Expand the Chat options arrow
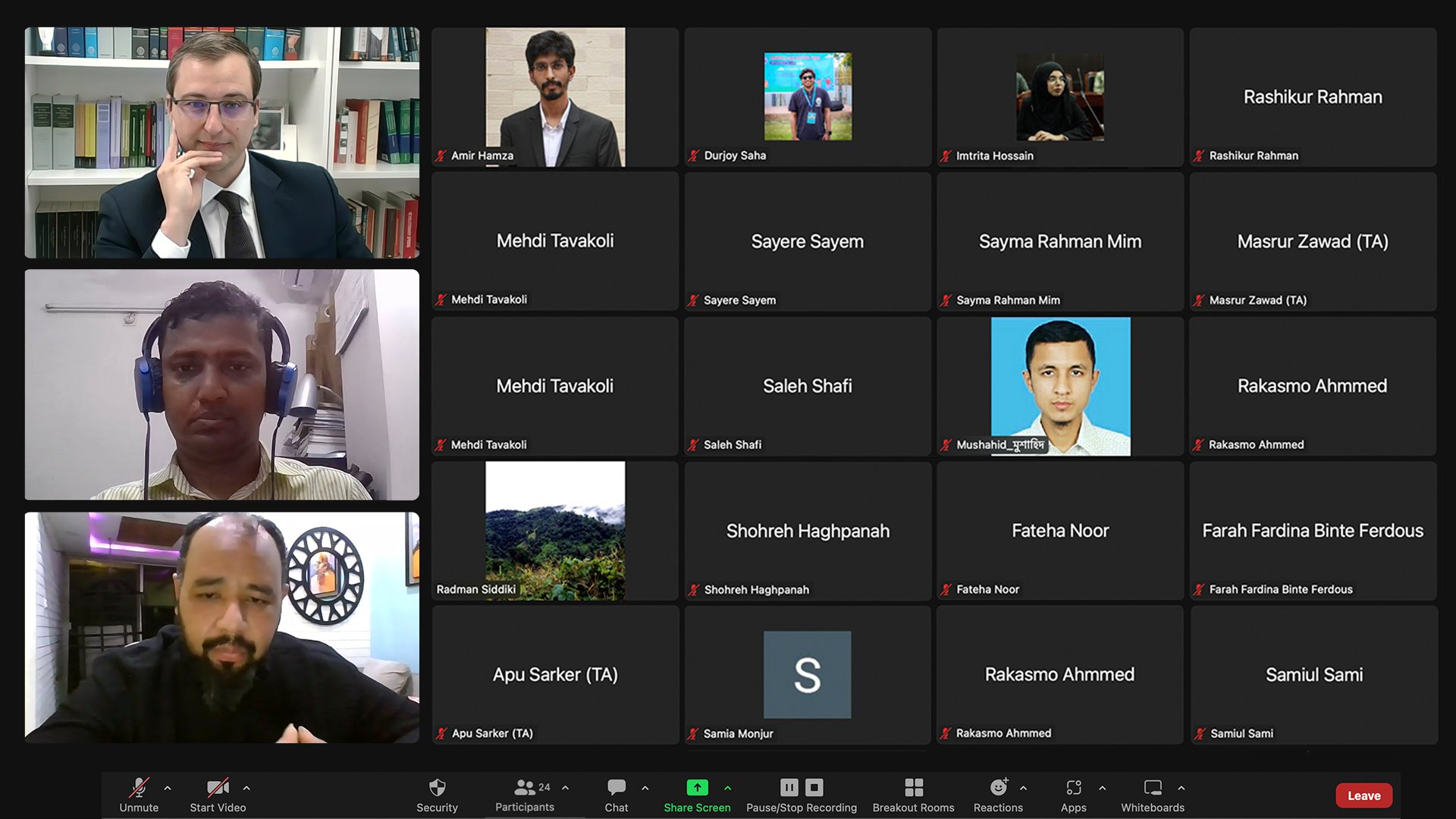Screen dimensions: 1456x819 pos(645,788)
